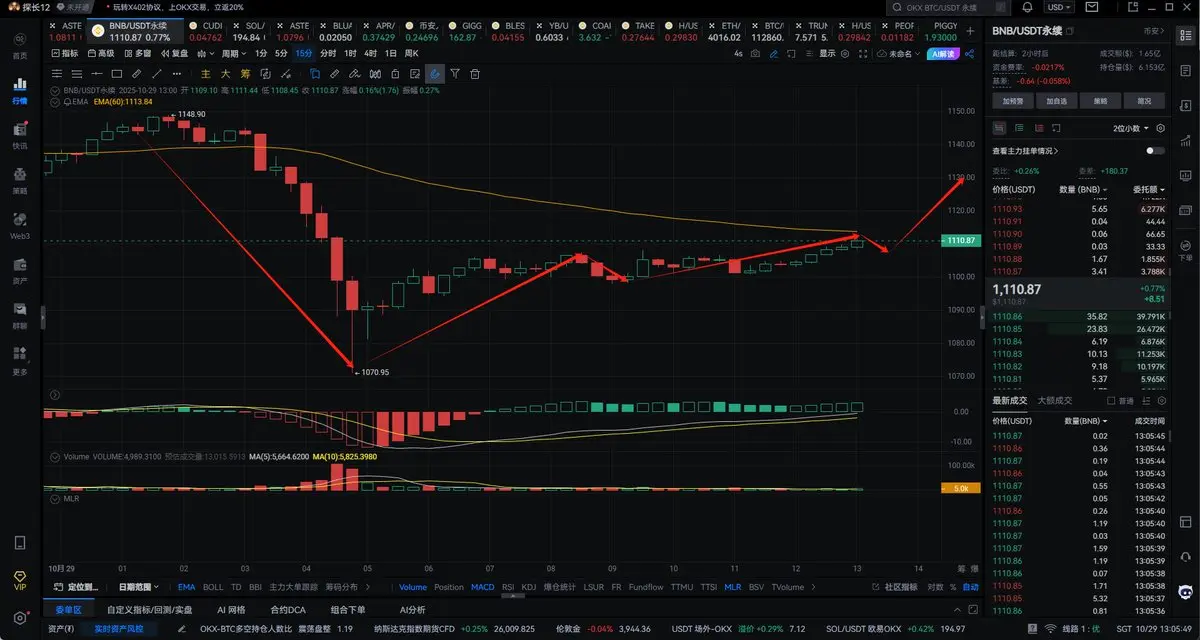Click the 筹 chip distribution button

[245, 74]
